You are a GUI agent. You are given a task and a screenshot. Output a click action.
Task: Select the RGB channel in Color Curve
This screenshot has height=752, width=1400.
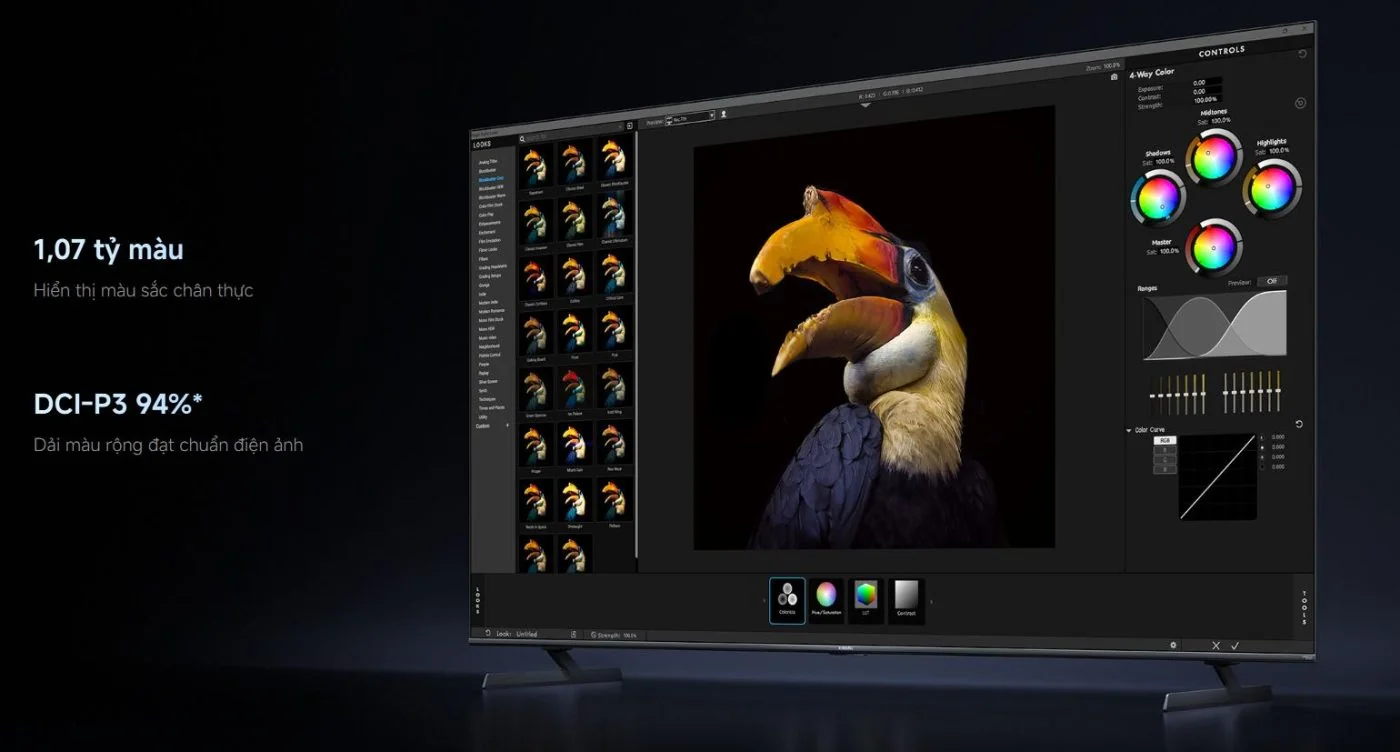tap(1165, 440)
